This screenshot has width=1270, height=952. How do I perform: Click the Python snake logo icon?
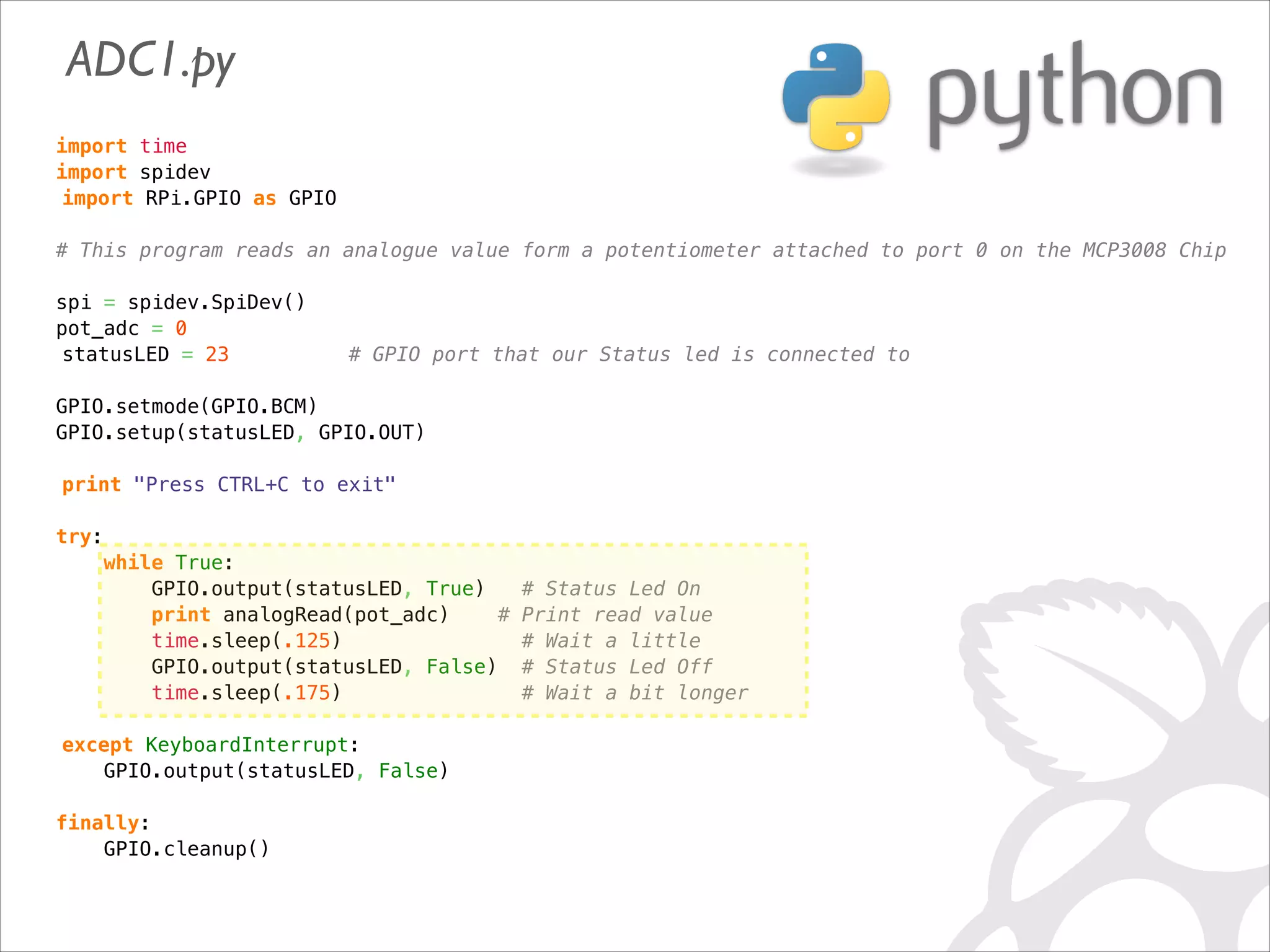tap(835, 98)
